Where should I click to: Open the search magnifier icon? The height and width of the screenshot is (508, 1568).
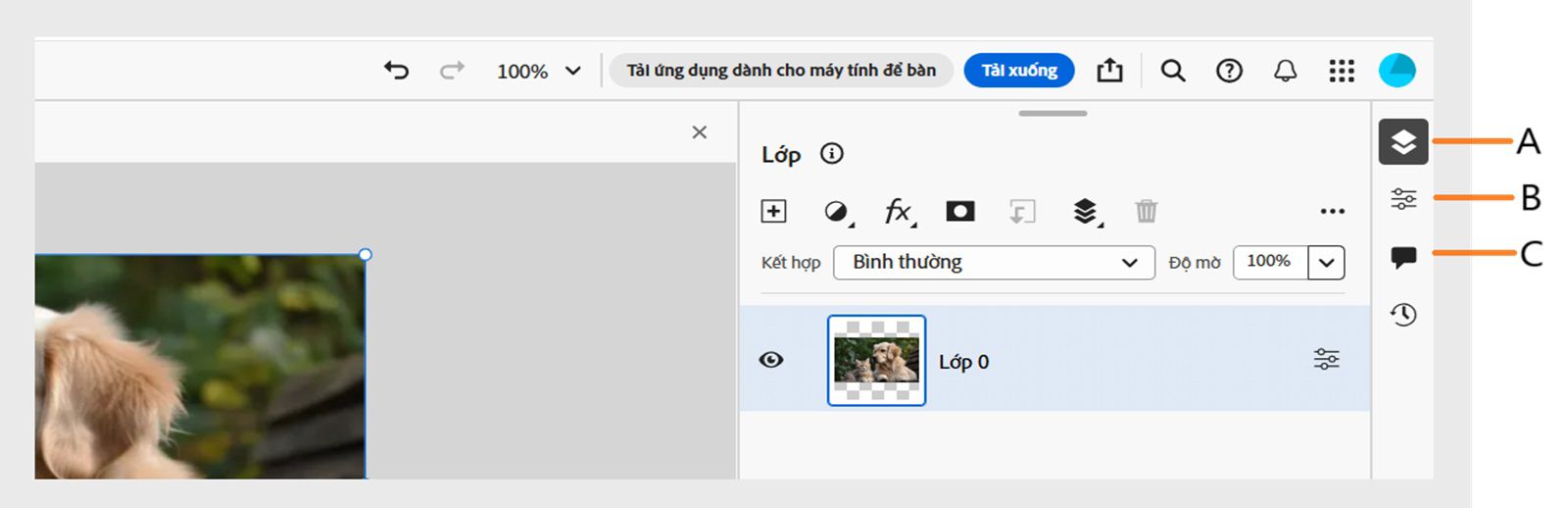point(1173,71)
